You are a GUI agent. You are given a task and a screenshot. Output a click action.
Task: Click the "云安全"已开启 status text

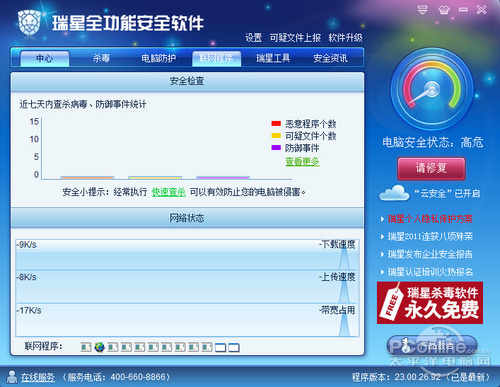point(447,193)
